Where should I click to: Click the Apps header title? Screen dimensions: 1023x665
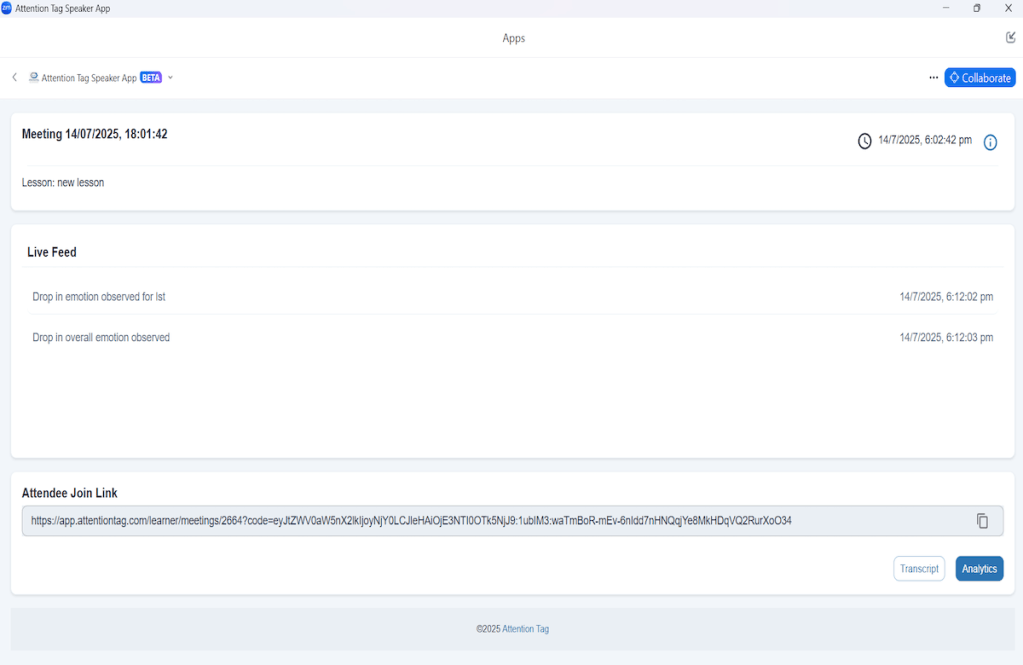coord(513,38)
